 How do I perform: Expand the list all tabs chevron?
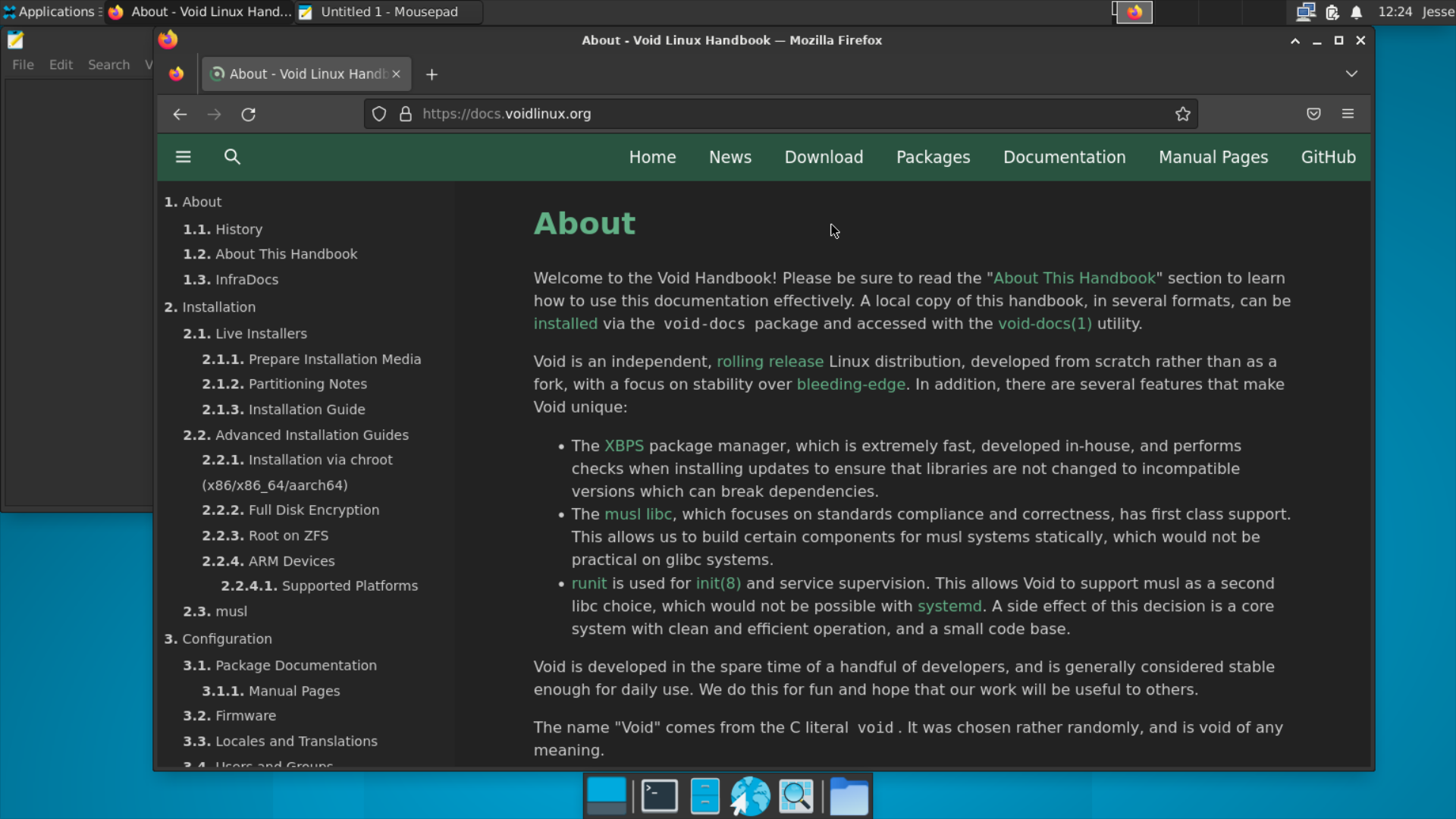tap(1351, 74)
